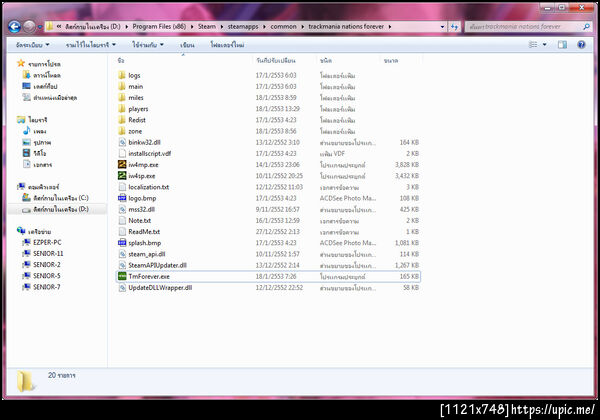This screenshot has width=600, height=420.
Task: Click the last toolbar button (New folder)
Action: 227,45
